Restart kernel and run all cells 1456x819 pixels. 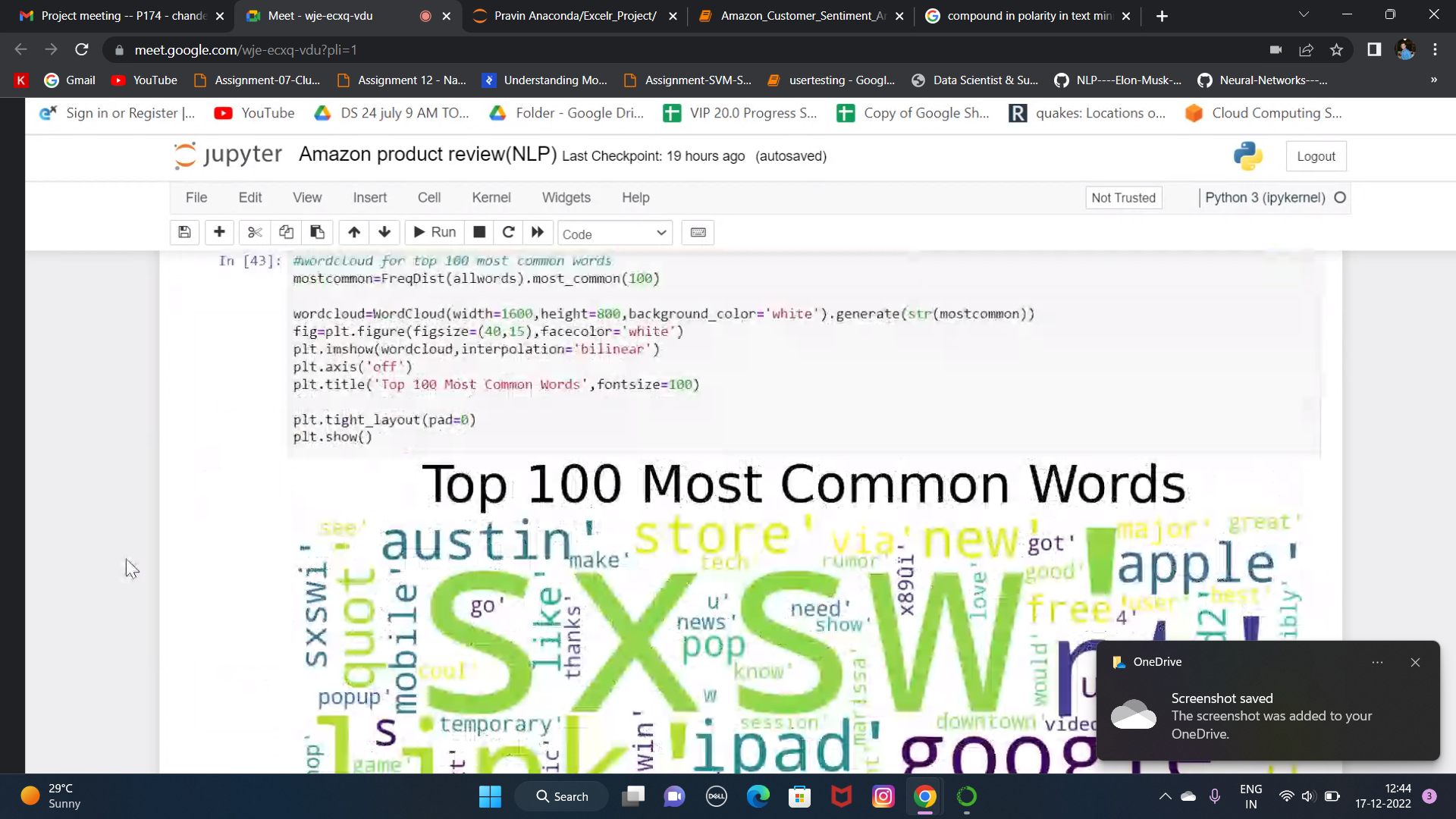[x=538, y=232]
